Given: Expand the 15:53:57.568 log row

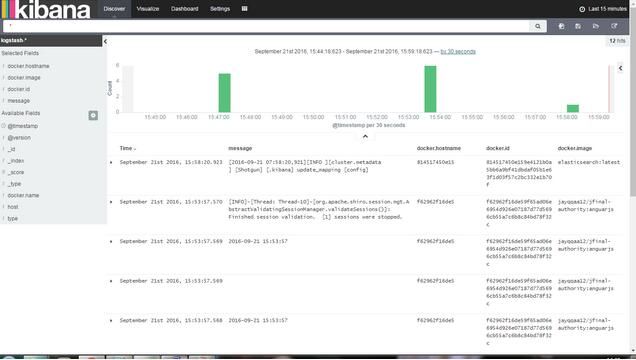Looking at the screenshot, I should (112, 320).
